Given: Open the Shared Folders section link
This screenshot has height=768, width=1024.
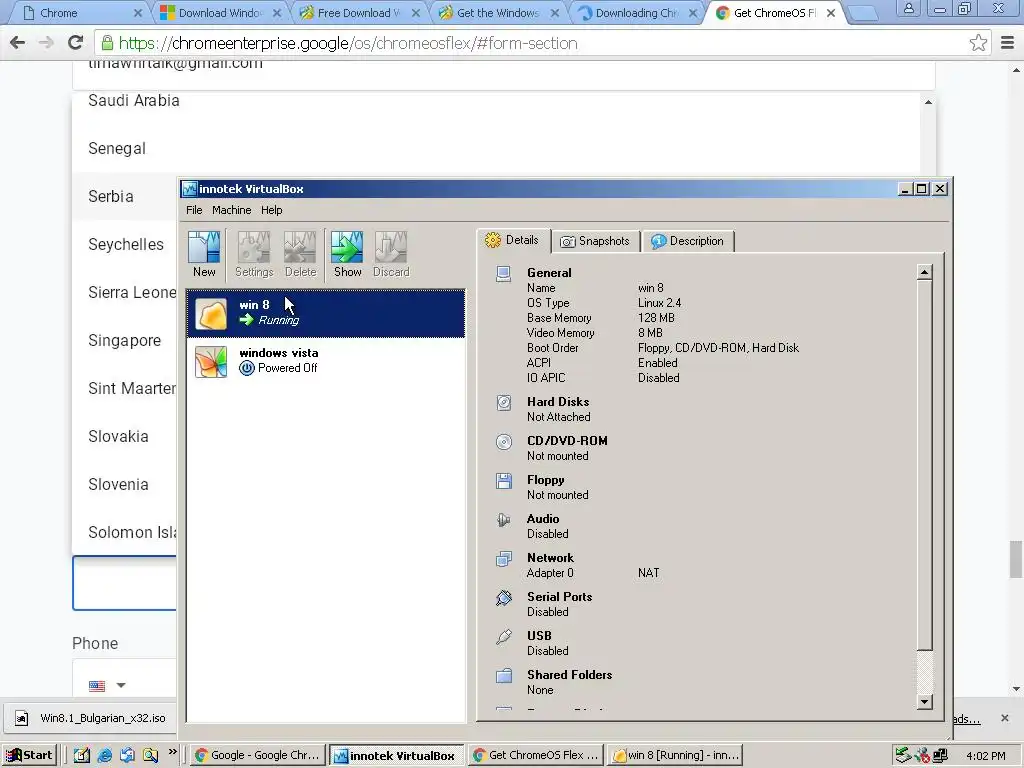Looking at the screenshot, I should [x=569, y=675].
